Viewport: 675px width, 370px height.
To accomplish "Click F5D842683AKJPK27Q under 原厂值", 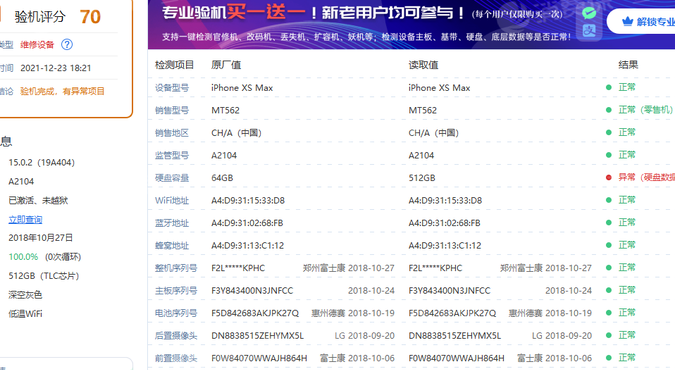I will [x=255, y=313].
